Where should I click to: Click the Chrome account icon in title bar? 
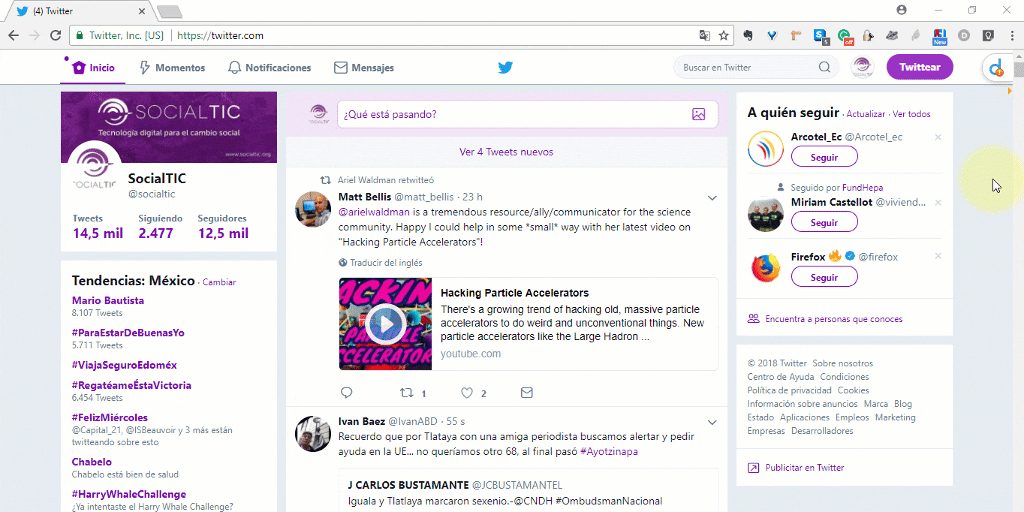click(902, 10)
